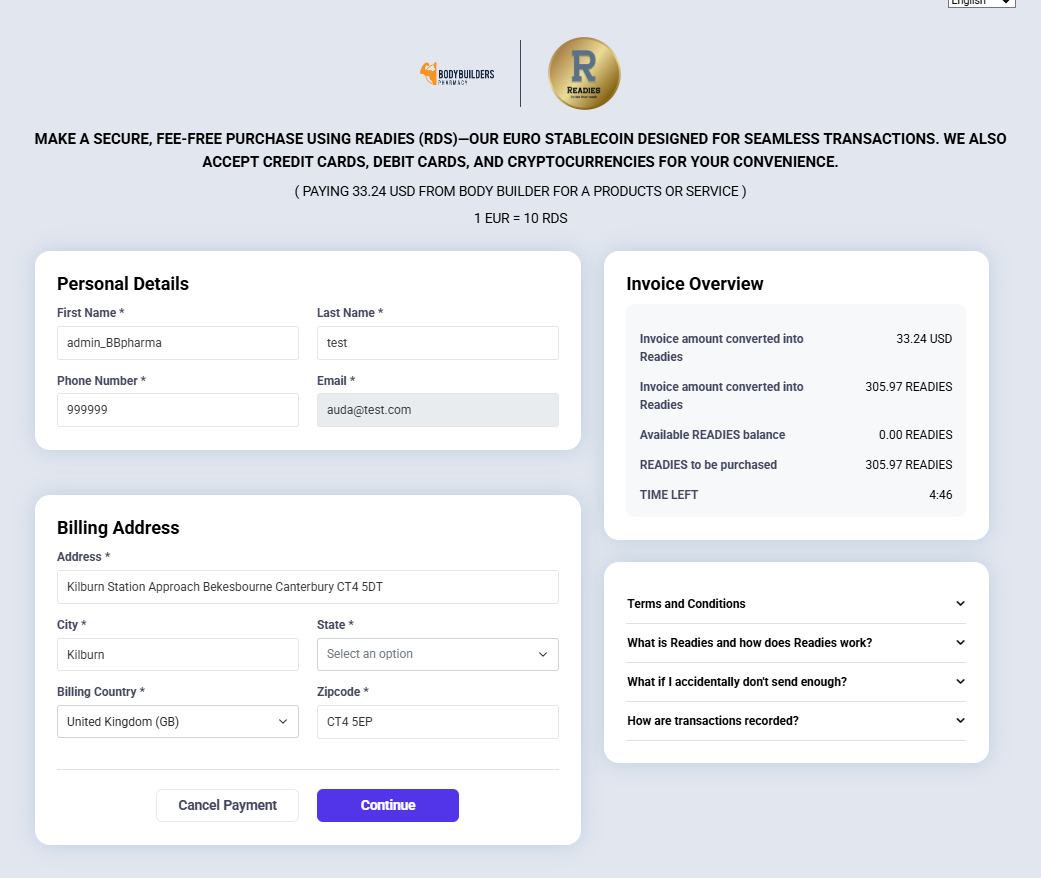
Task: Click the gold Readies coin logo
Action: tap(584, 74)
